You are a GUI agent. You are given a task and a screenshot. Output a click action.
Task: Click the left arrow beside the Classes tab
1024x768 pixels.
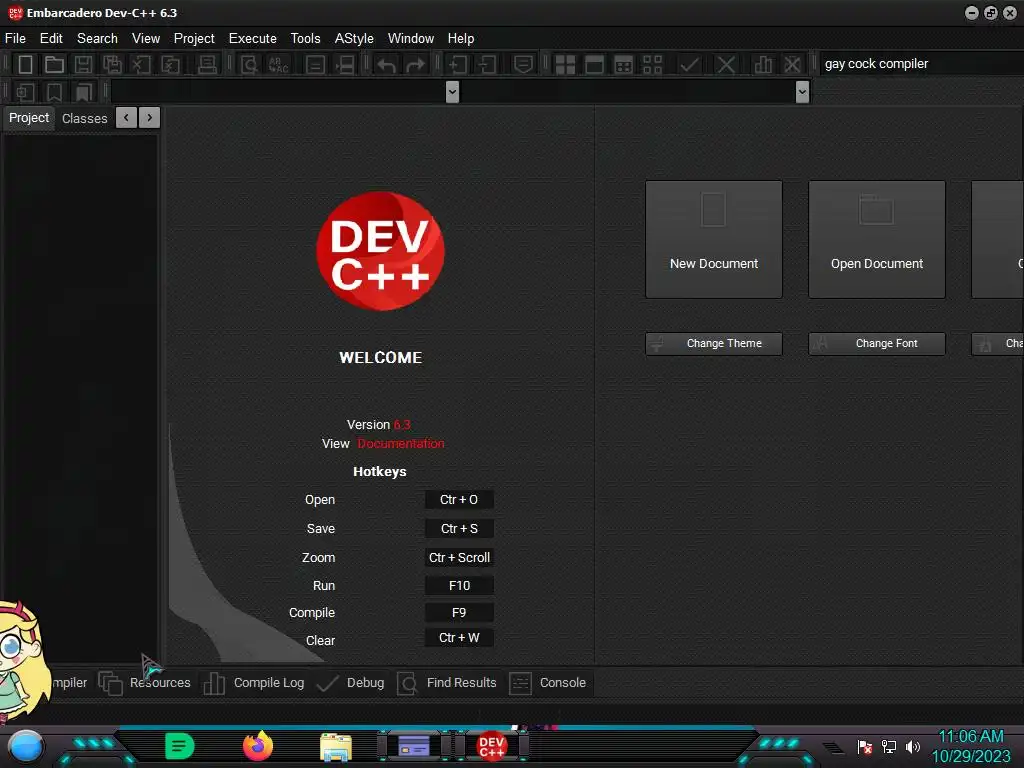(x=126, y=118)
